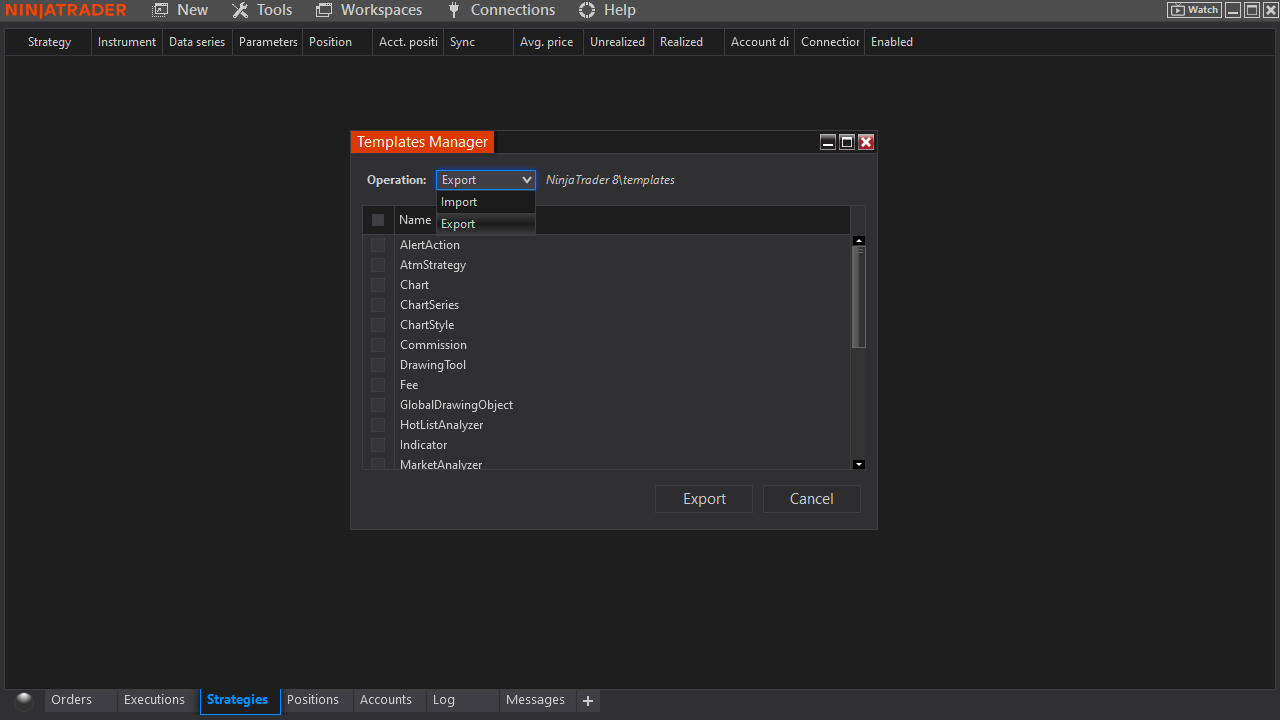Sort by Data series column header

point(197,42)
